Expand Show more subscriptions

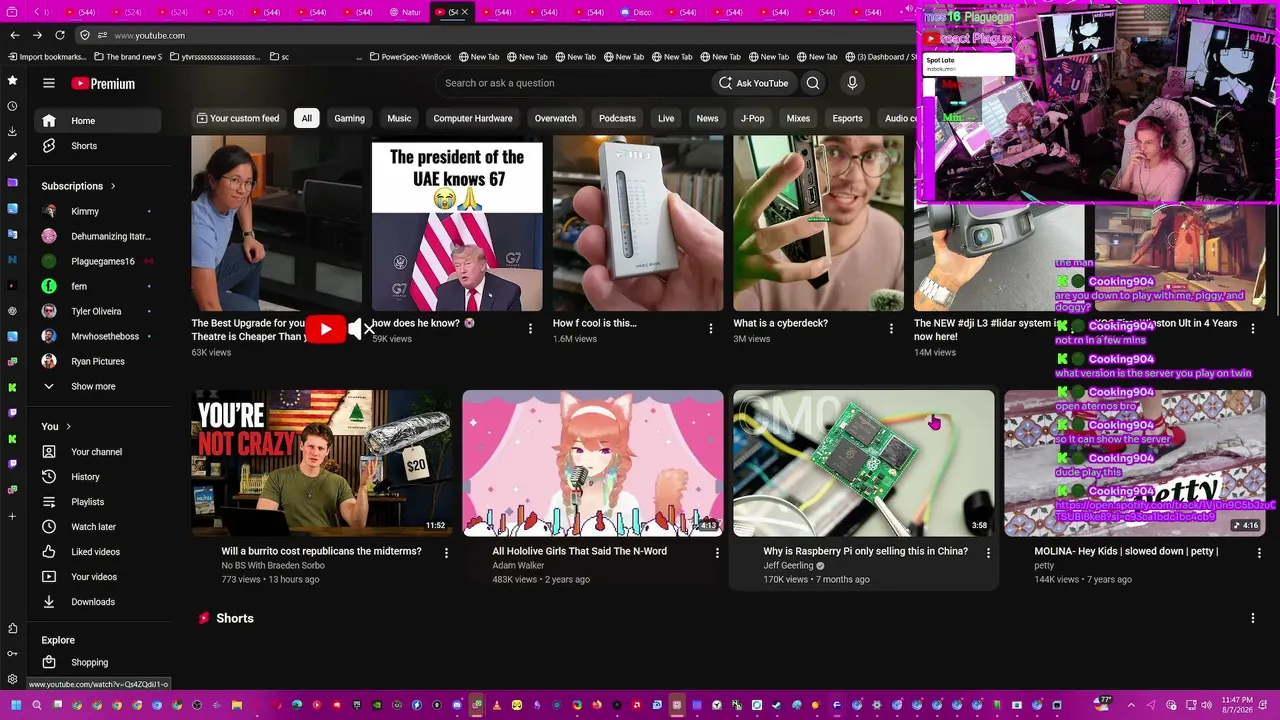pyautogui.click(x=97, y=386)
